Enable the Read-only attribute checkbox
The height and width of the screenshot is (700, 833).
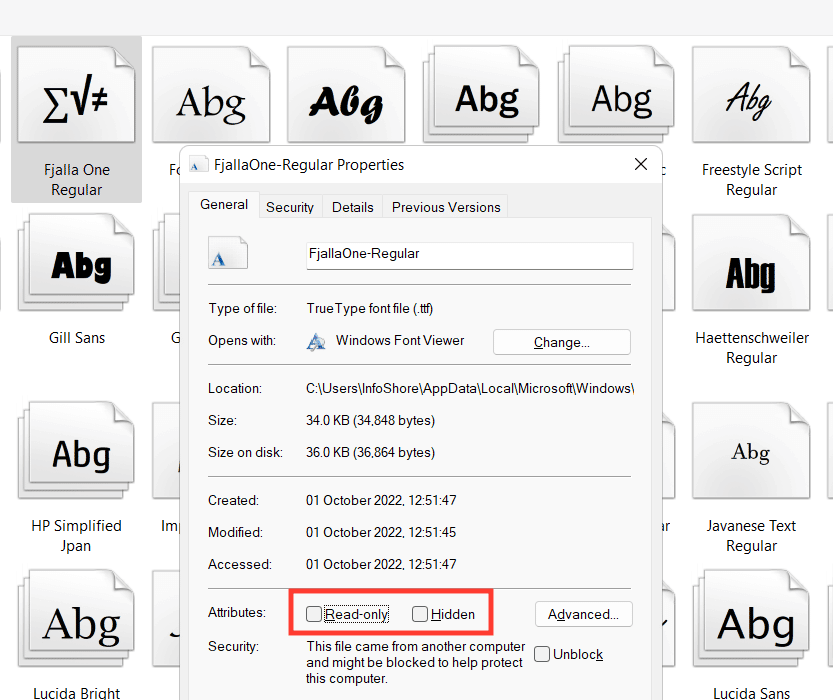point(314,614)
